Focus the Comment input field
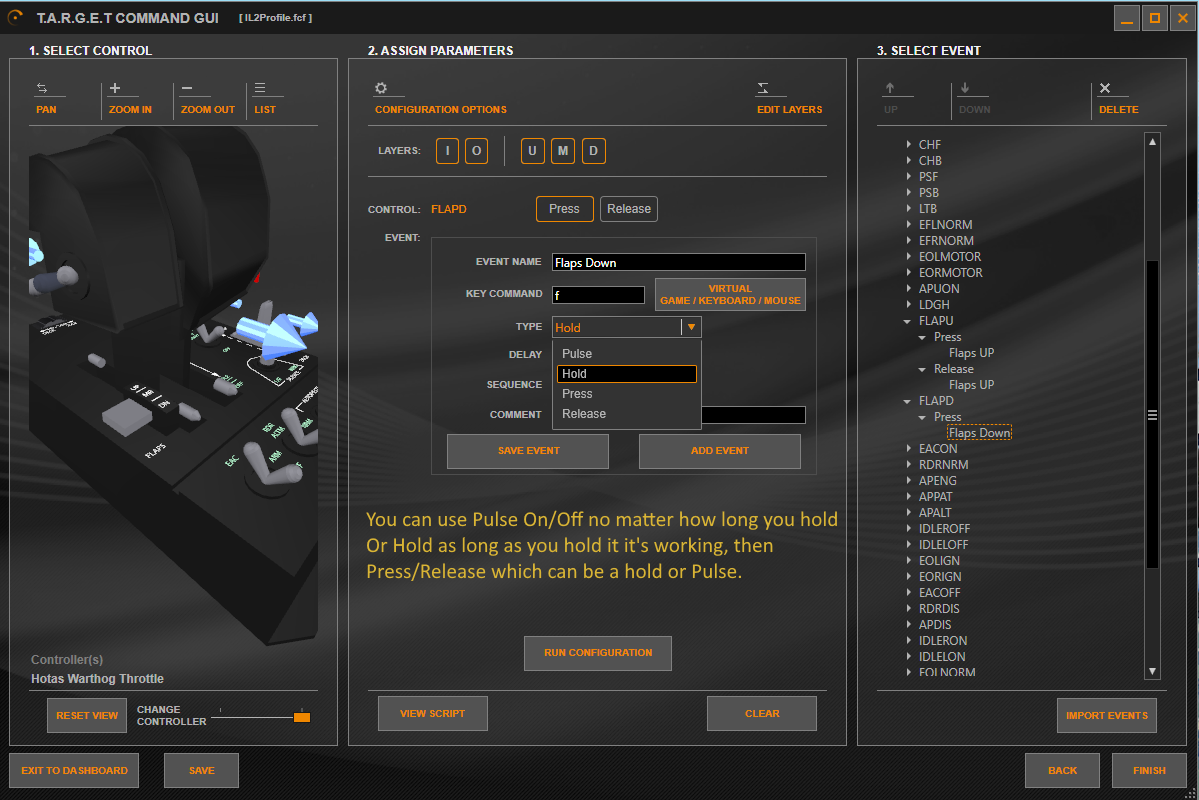 point(753,415)
